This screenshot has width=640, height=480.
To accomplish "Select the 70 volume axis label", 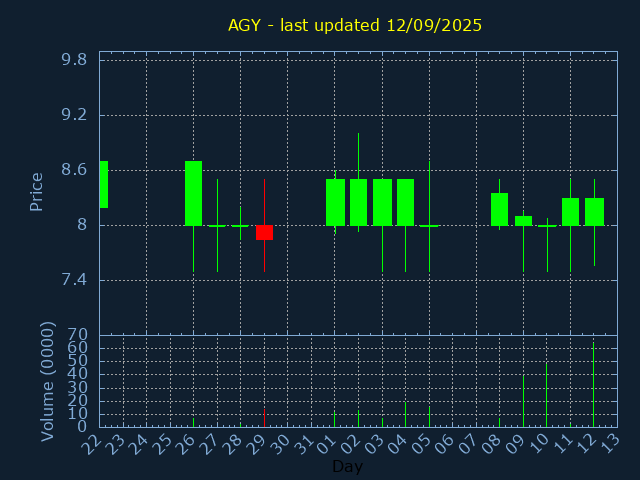I will [x=78, y=335].
